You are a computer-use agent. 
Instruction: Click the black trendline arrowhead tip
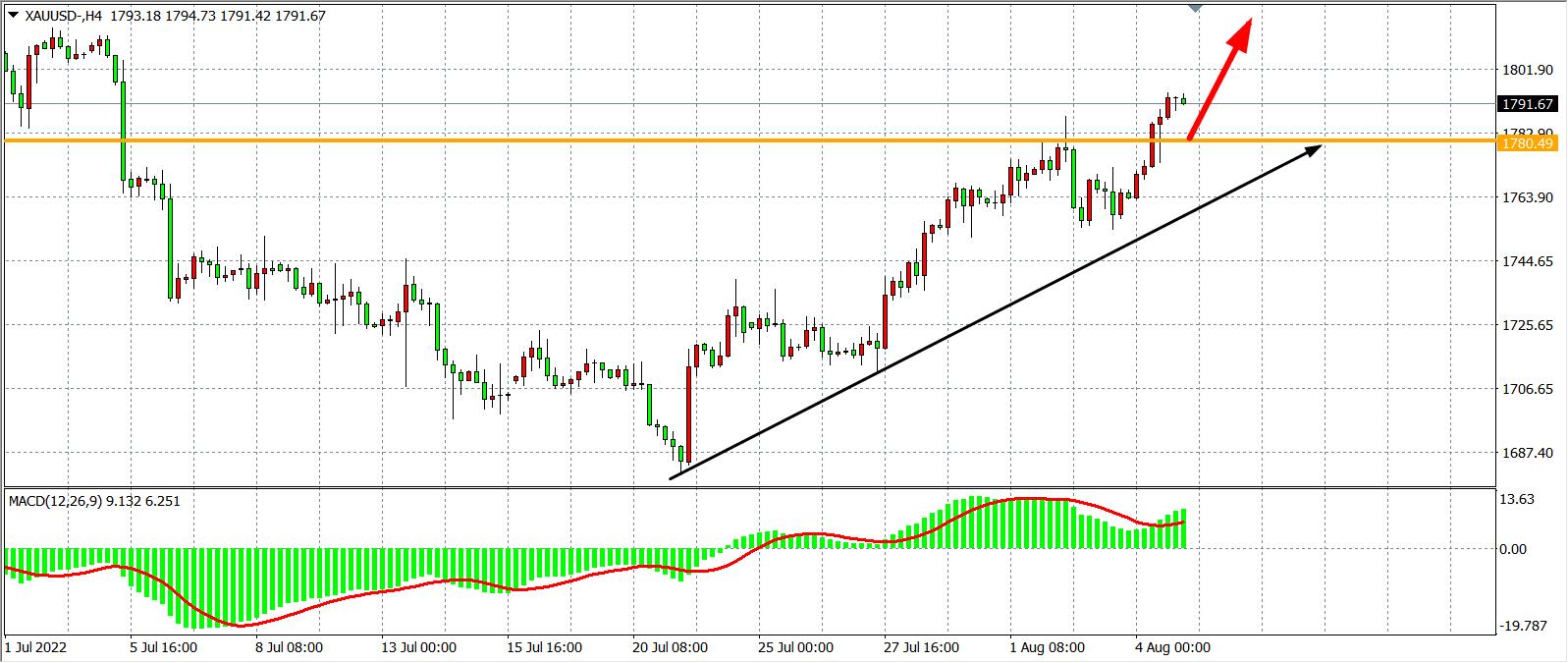[x=1320, y=147]
